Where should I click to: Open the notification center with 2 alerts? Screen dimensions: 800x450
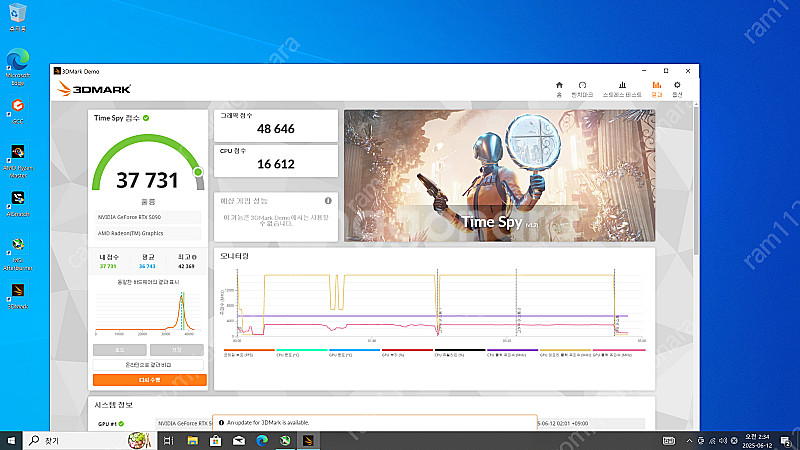(x=786, y=441)
